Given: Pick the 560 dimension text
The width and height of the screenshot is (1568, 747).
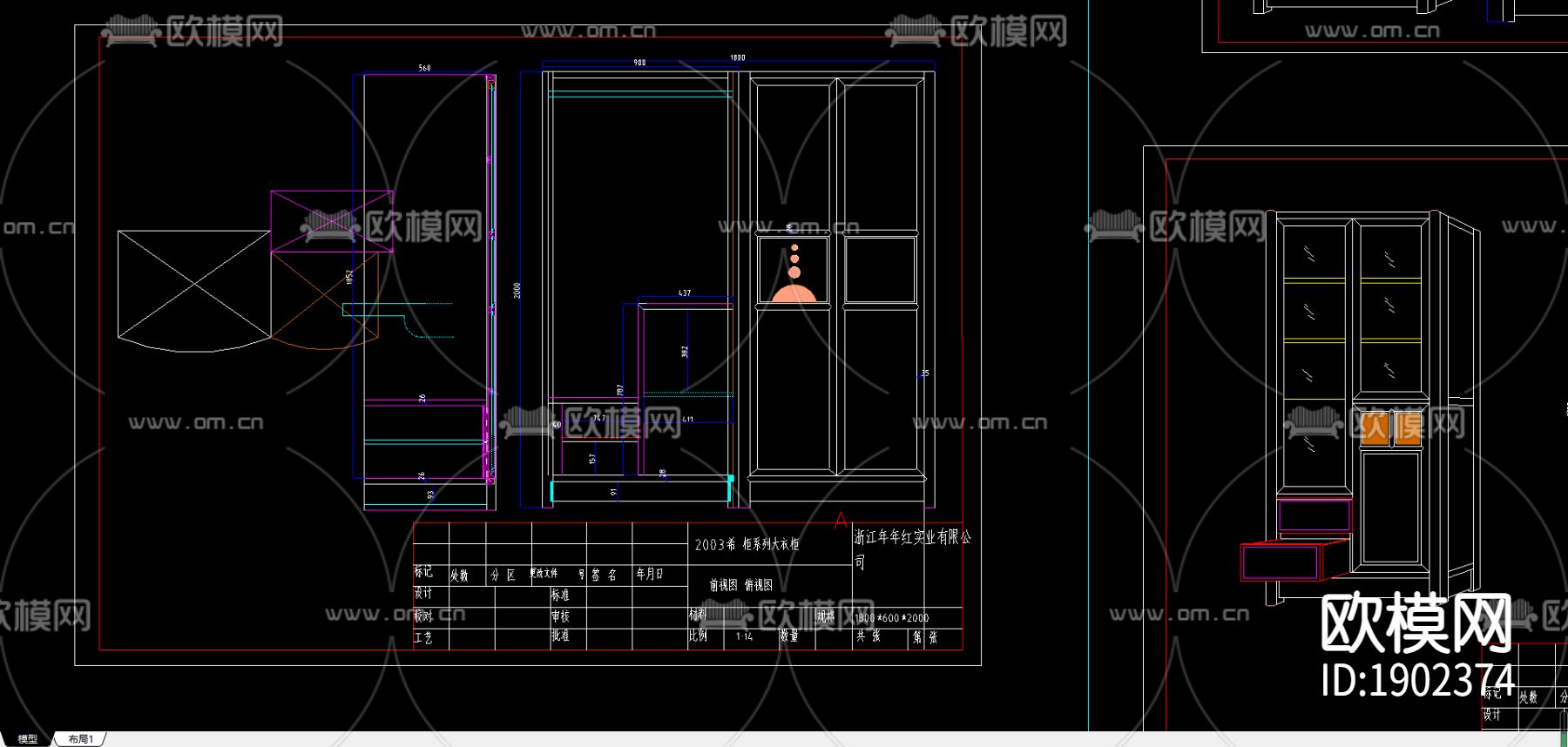Looking at the screenshot, I should point(424,68).
